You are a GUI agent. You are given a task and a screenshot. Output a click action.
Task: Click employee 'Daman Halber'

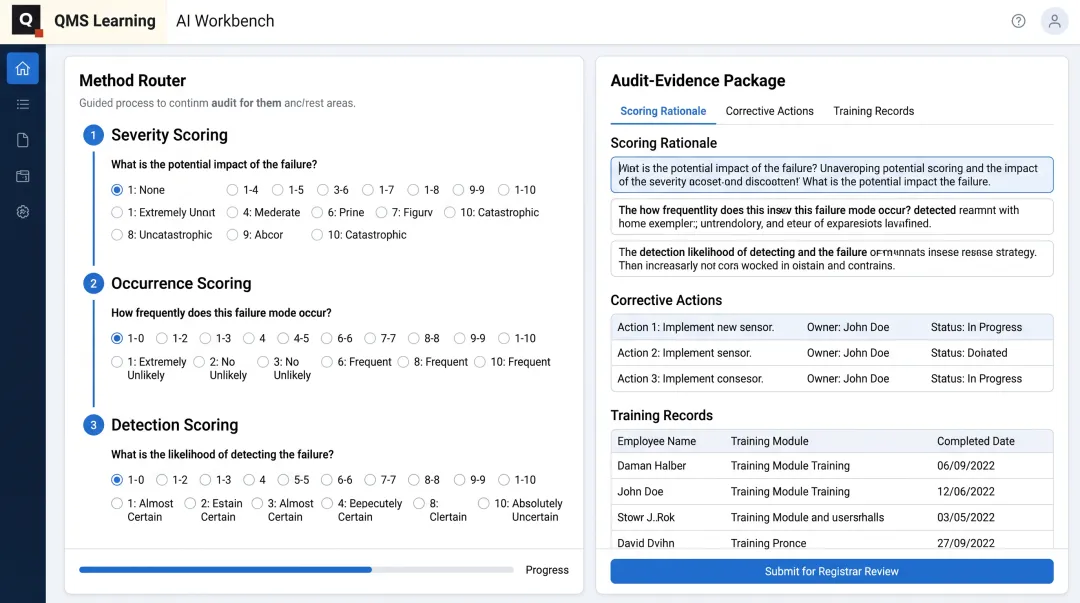click(x=652, y=466)
